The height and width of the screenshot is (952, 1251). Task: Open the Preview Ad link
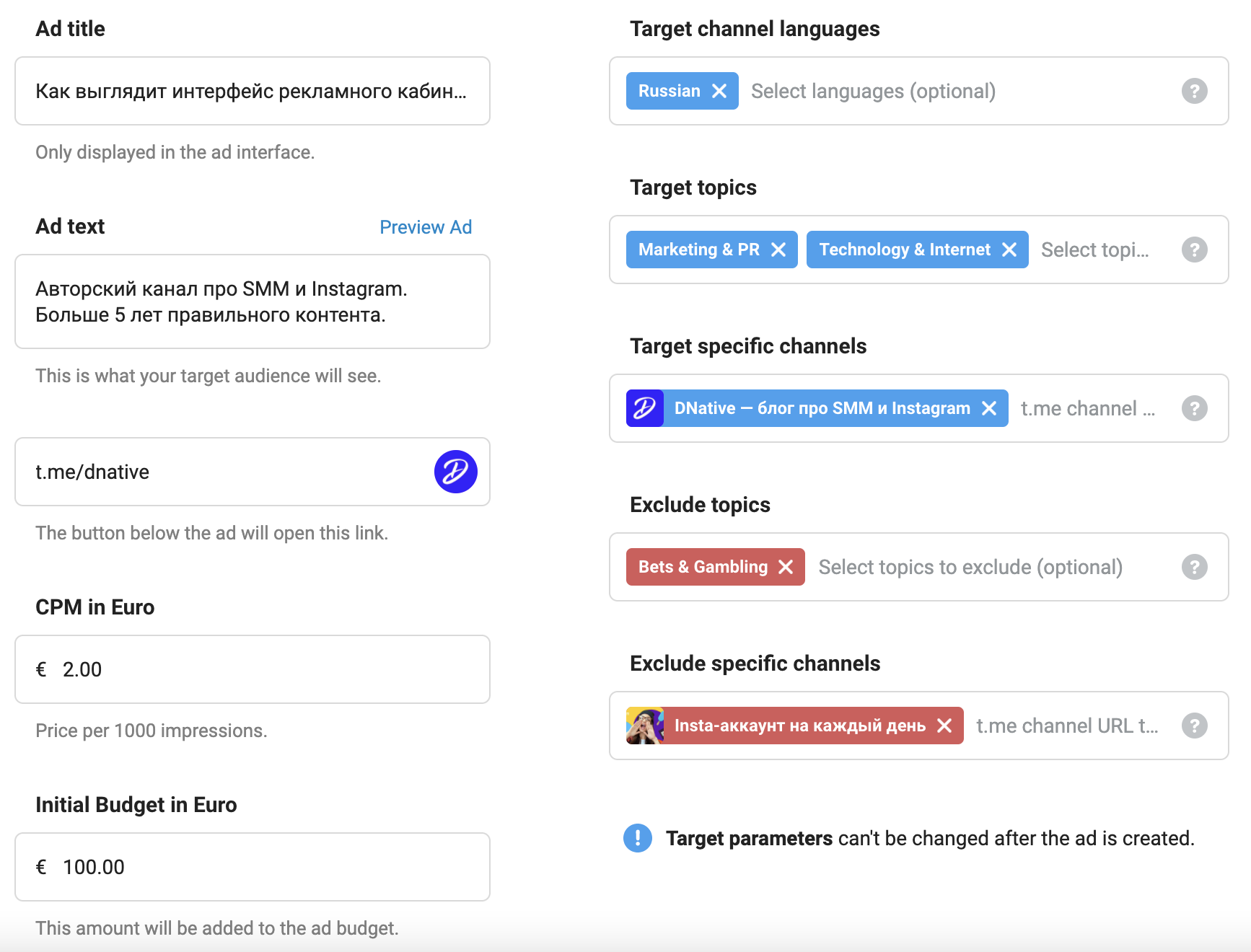(x=426, y=227)
